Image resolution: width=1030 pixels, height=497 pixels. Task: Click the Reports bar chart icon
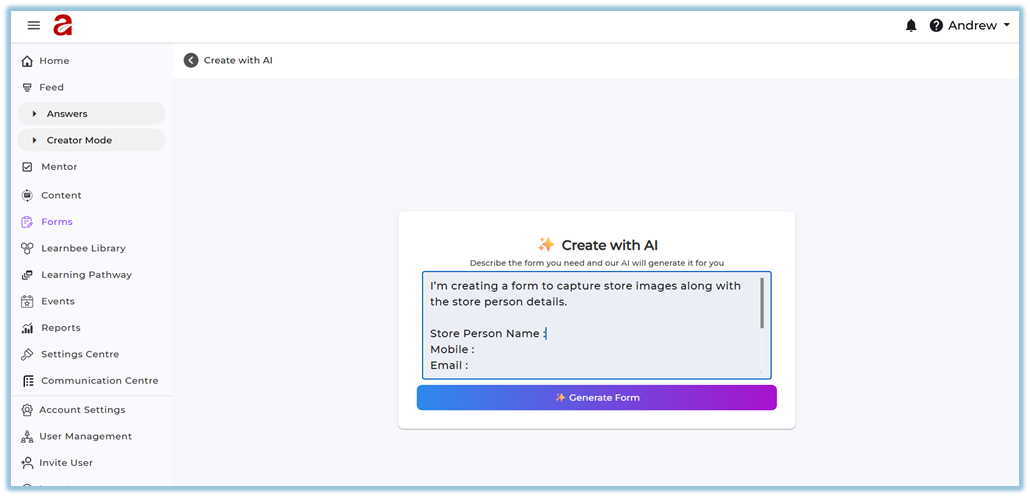pos(28,328)
